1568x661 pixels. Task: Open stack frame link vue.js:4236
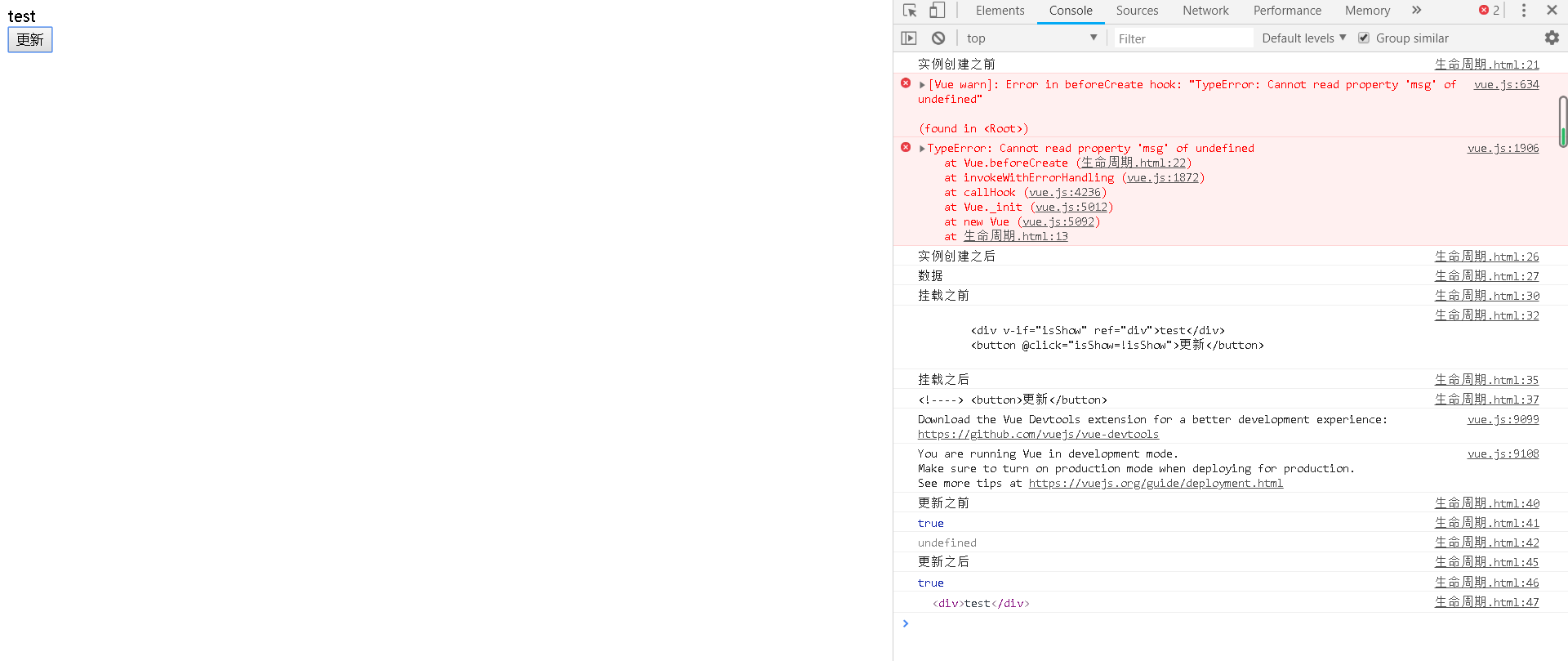[x=1065, y=193]
